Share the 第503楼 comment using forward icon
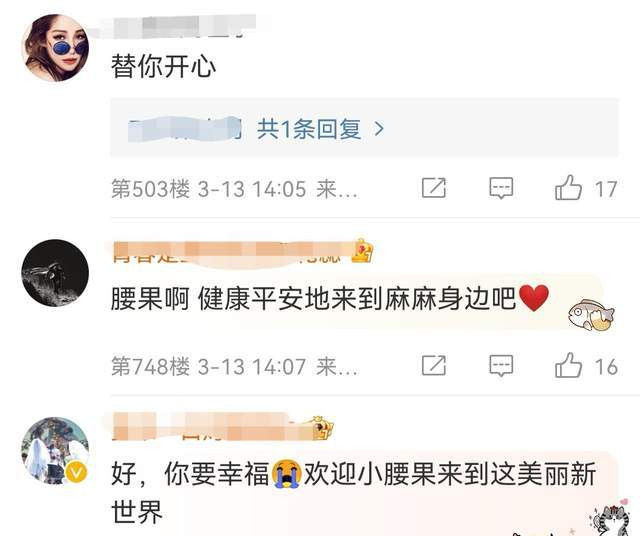Screen dimensions: 640x536 click(x=433, y=188)
